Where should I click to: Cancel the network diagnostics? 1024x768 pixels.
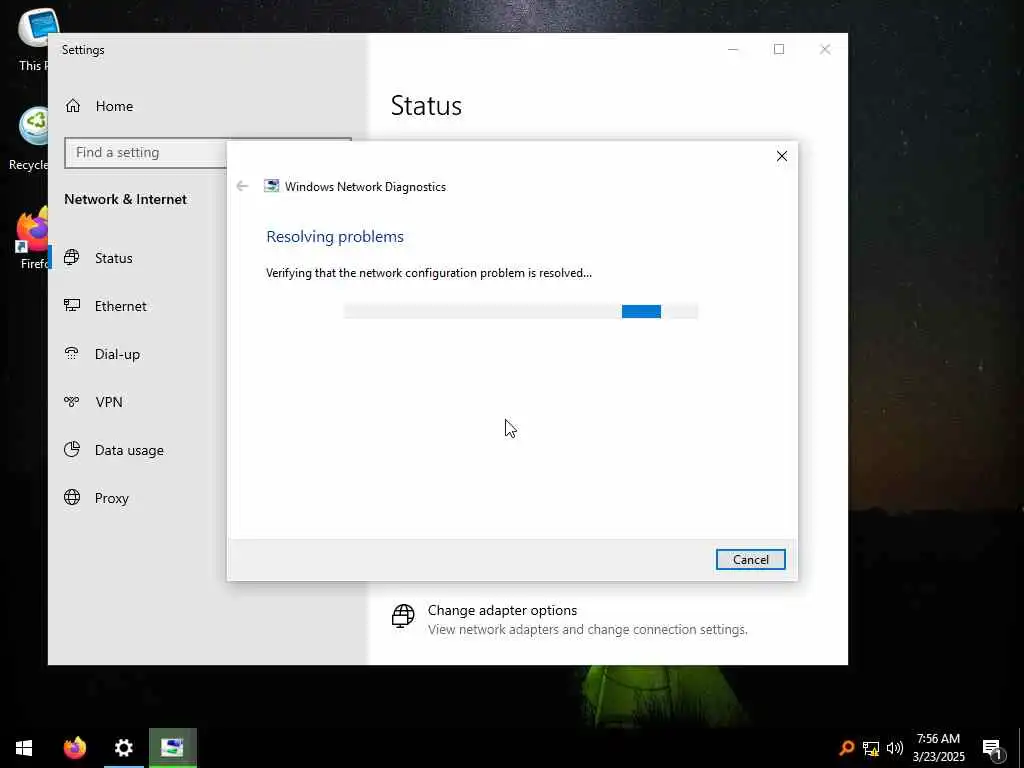click(750, 560)
